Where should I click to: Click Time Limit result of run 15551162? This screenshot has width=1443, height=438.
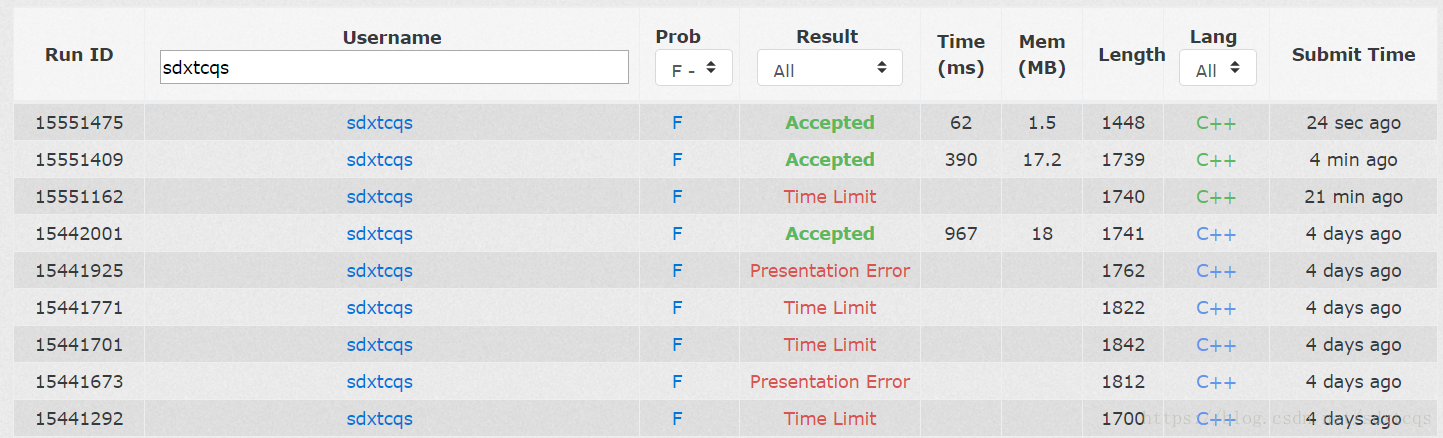coord(830,197)
